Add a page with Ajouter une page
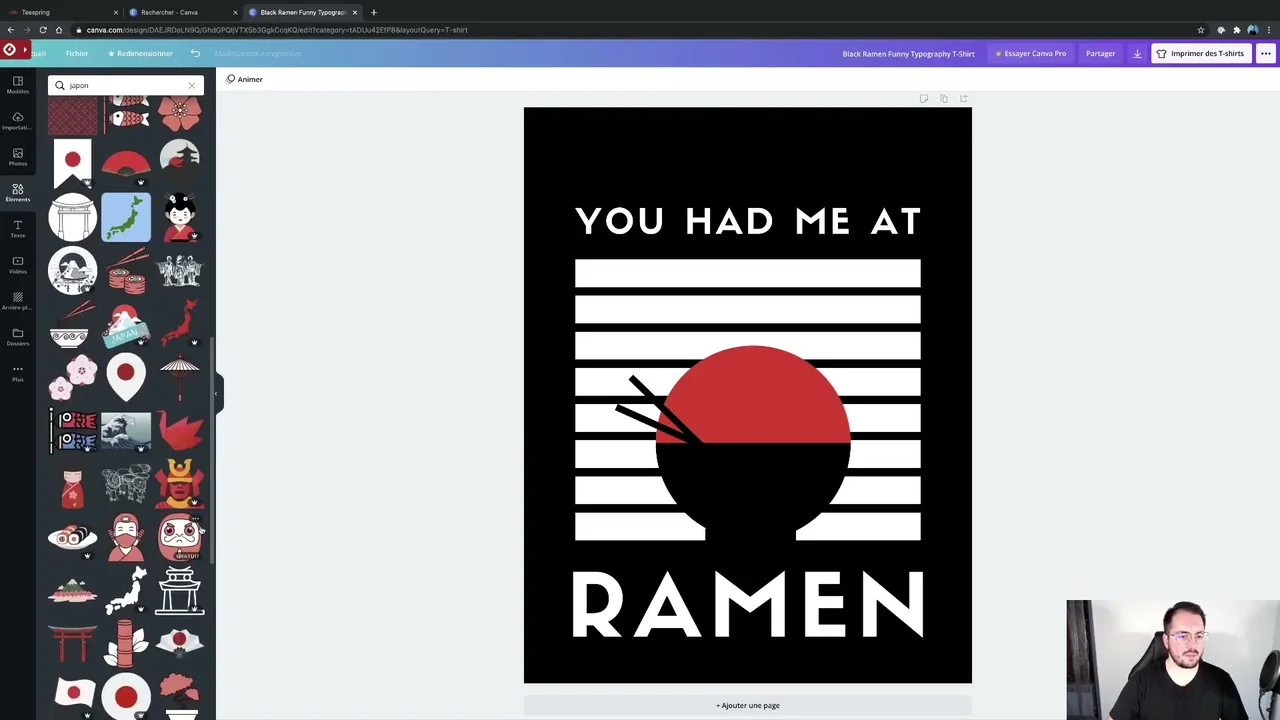Image resolution: width=1280 pixels, height=720 pixels. coord(748,705)
